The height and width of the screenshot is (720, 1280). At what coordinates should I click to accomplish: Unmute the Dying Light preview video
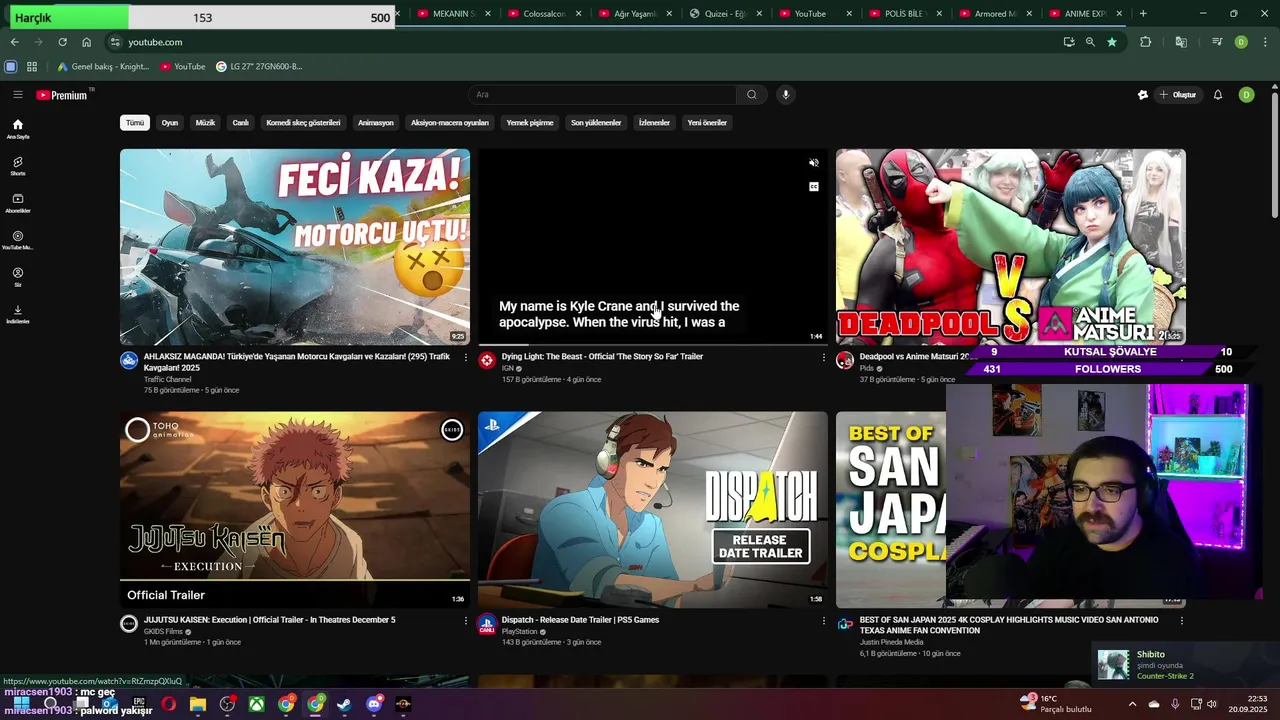point(814,163)
